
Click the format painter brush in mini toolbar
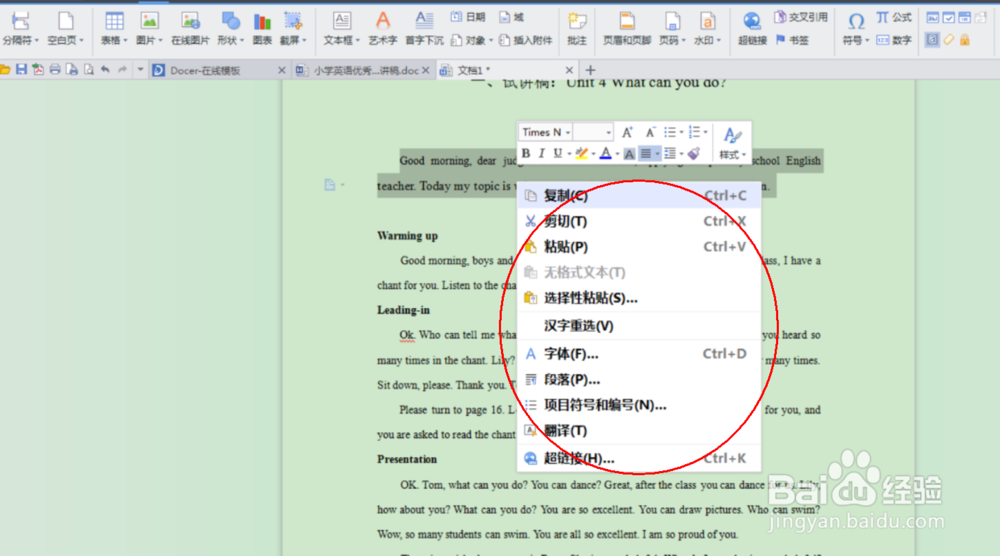pyautogui.click(x=694, y=153)
